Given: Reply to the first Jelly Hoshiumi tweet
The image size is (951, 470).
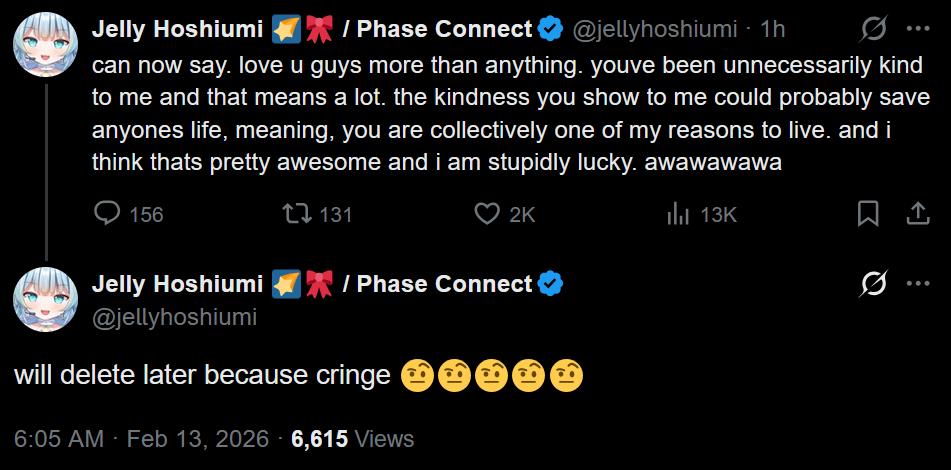Looking at the screenshot, I should coord(107,214).
